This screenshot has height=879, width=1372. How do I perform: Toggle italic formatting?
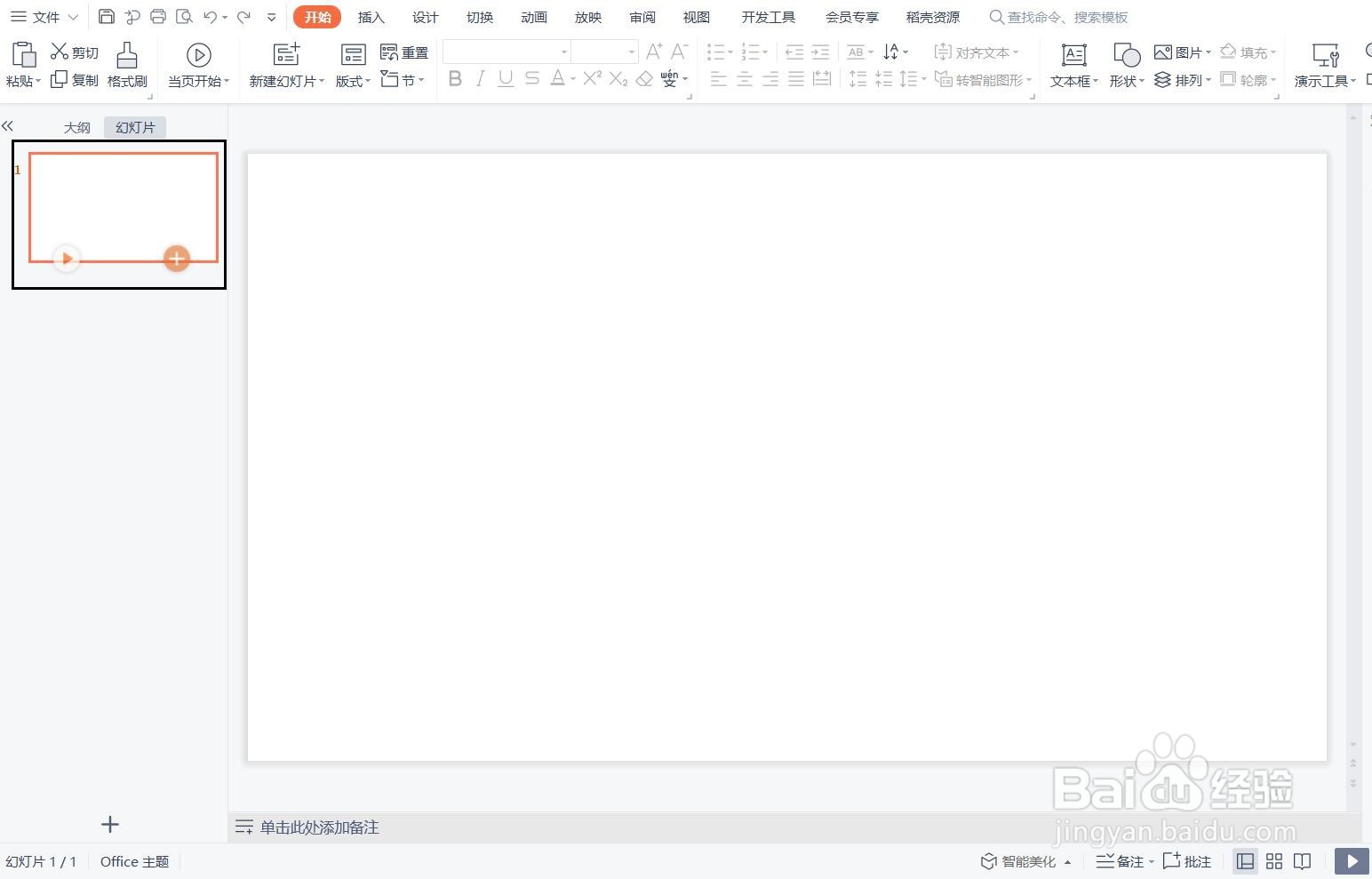click(480, 79)
